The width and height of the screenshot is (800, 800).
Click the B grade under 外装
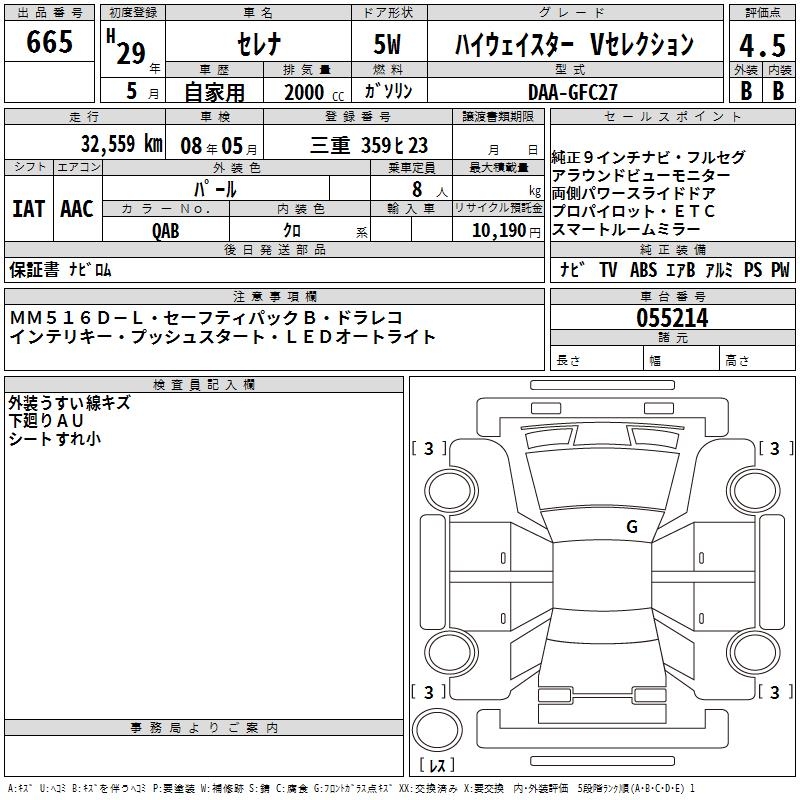point(746,90)
